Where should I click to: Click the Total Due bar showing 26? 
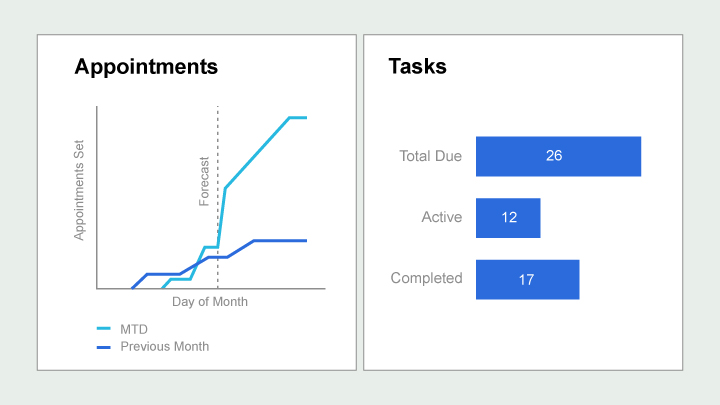[558, 156]
